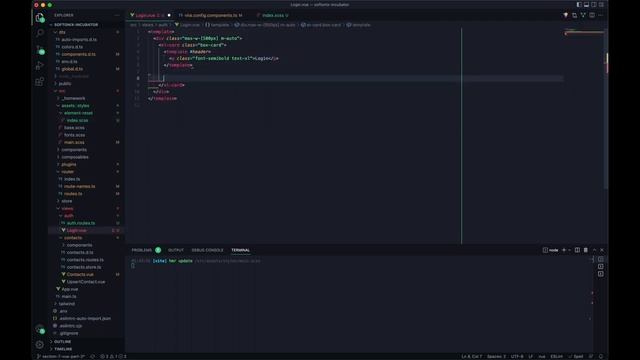This screenshot has height=360, width=640.
Task: Open the Accounts icon in activity bar
Action: click(x=40, y=329)
